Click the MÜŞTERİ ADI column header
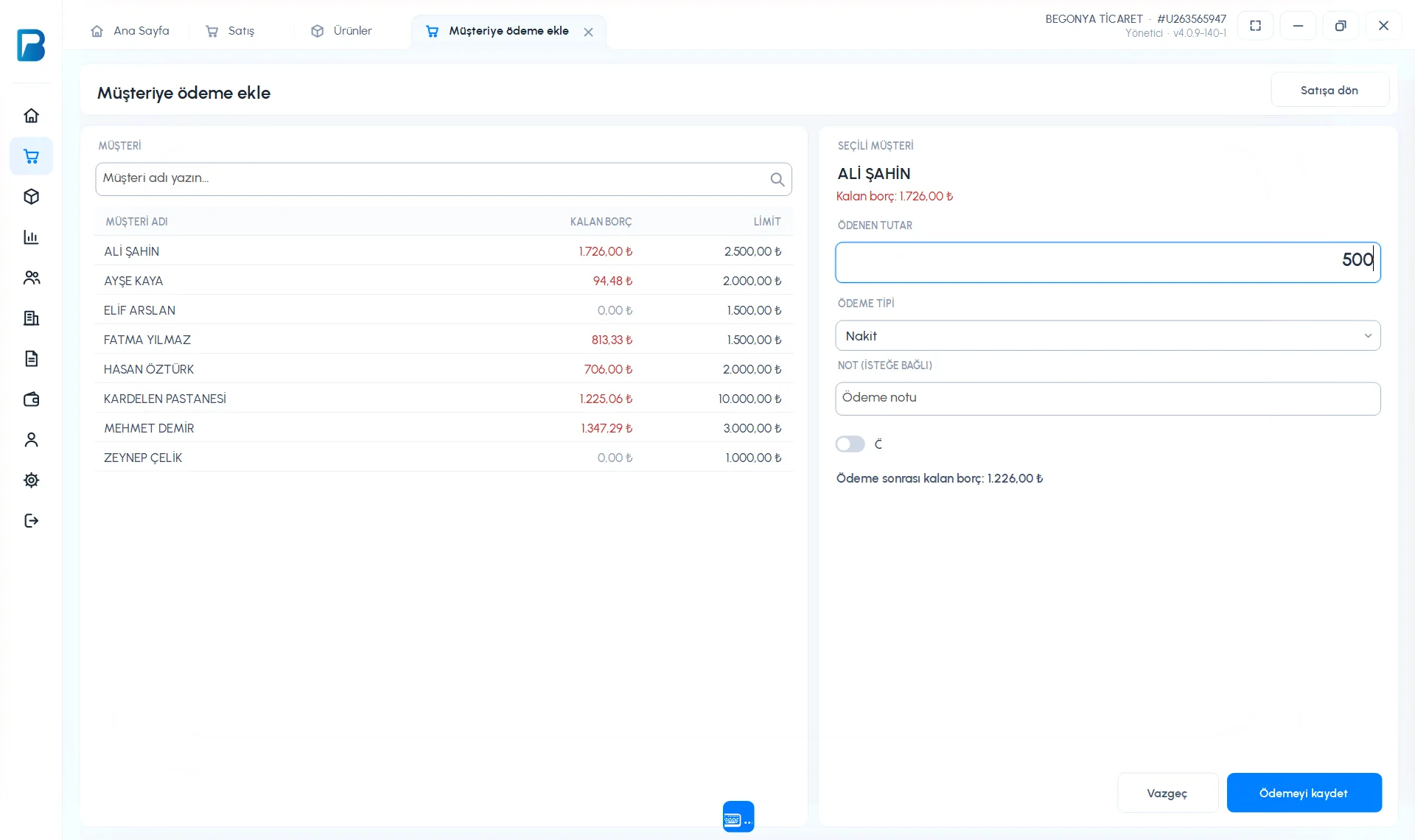This screenshot has width=1415, height=840. [136, 222]
